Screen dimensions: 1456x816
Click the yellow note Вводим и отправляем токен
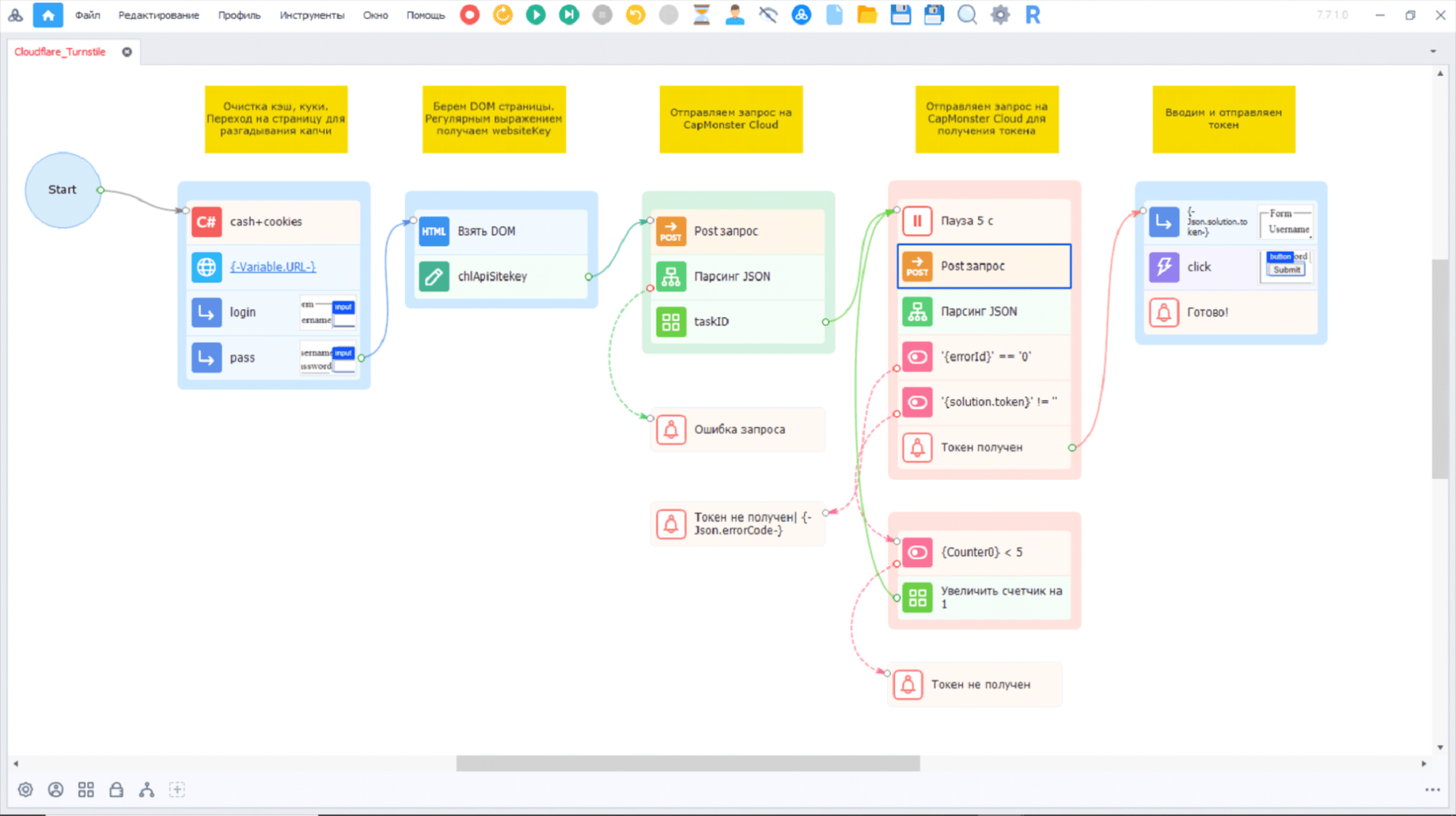tap(1224, 119)
